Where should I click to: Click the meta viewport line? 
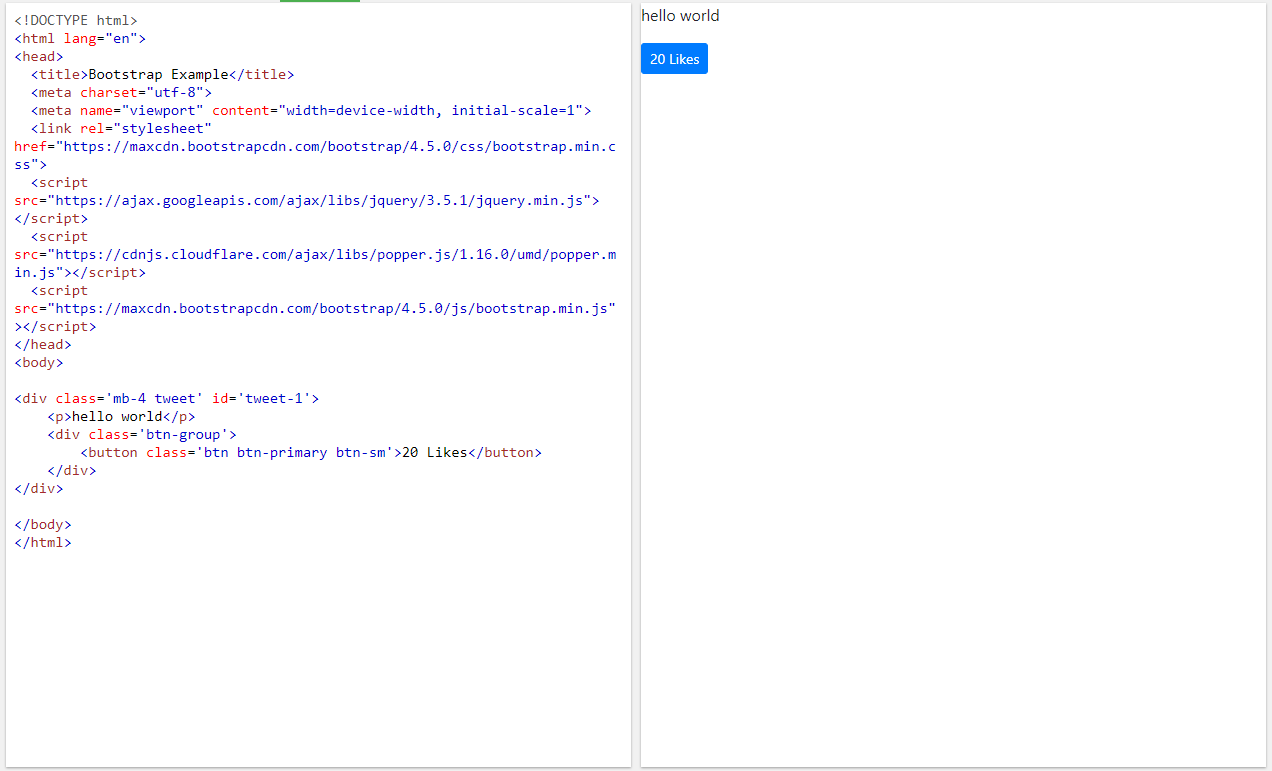311,110
